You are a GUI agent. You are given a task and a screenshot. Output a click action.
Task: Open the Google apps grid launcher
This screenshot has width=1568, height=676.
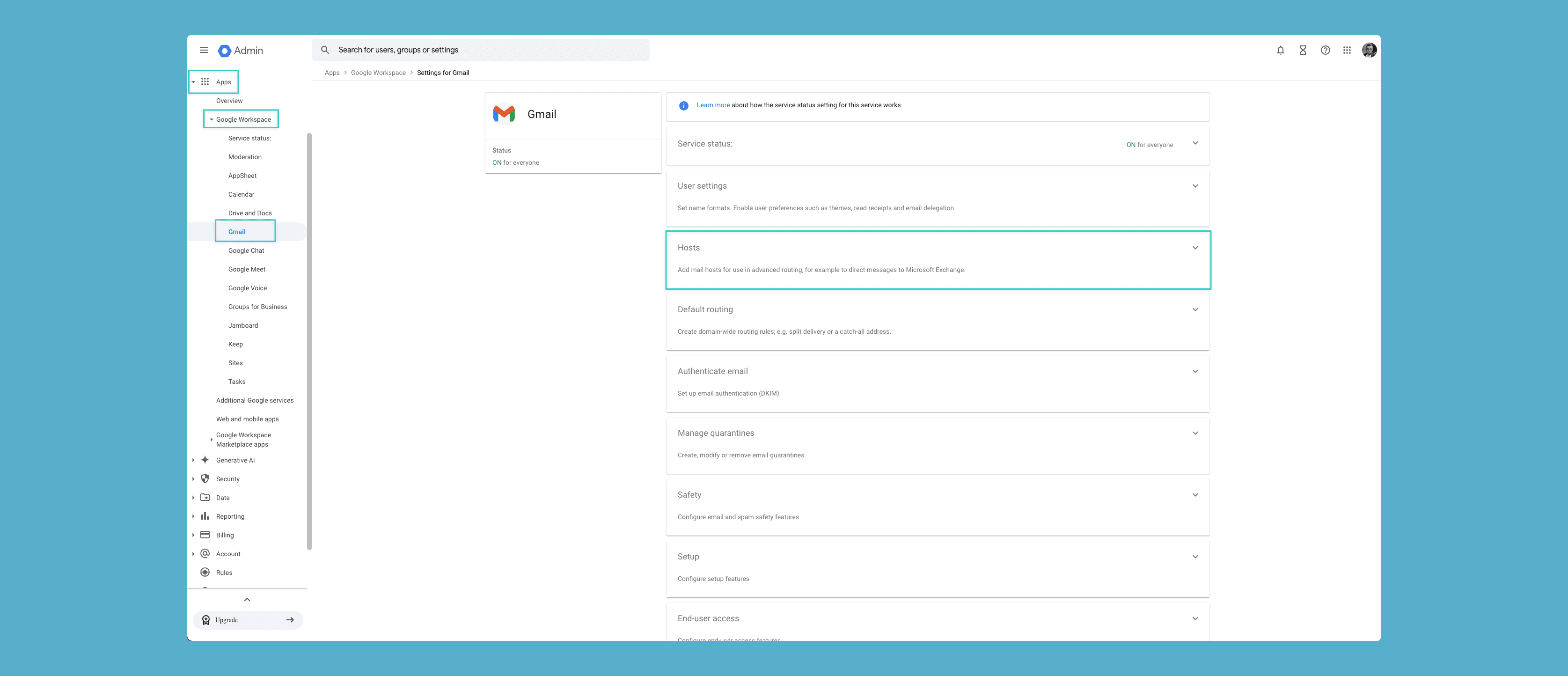(1347, 50)
